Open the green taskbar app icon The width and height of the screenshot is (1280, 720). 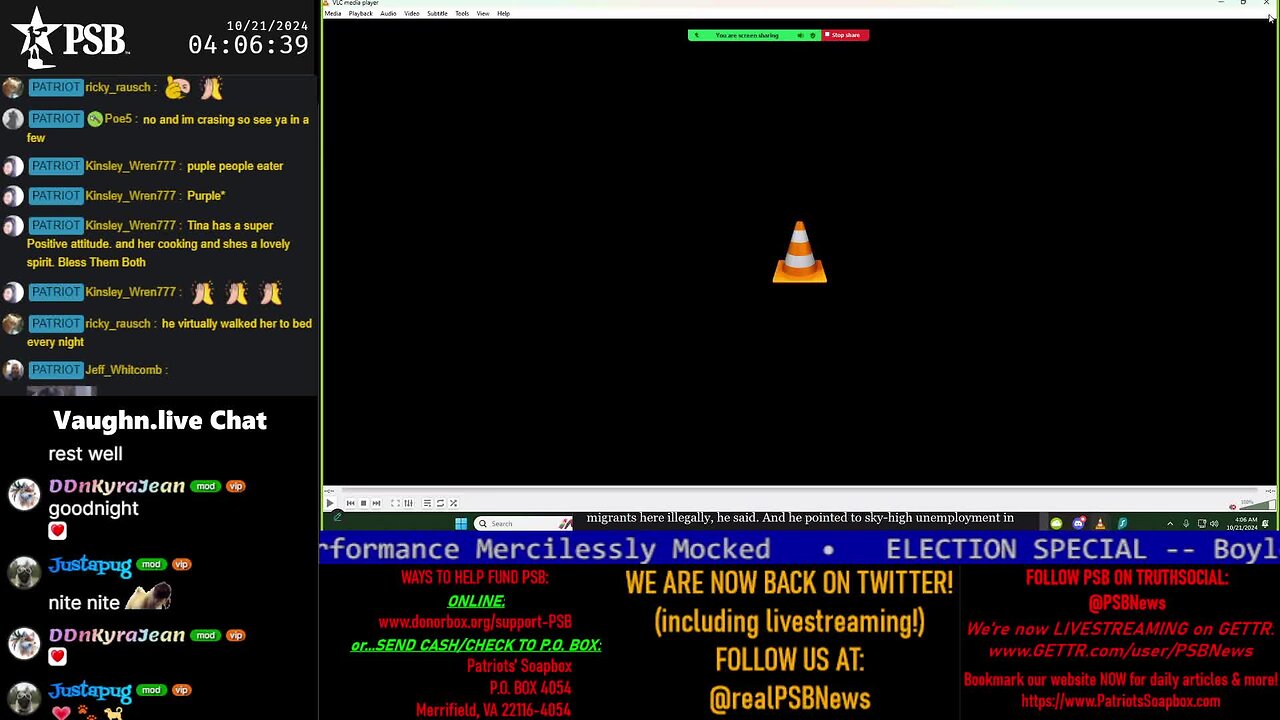point(1056,523)
